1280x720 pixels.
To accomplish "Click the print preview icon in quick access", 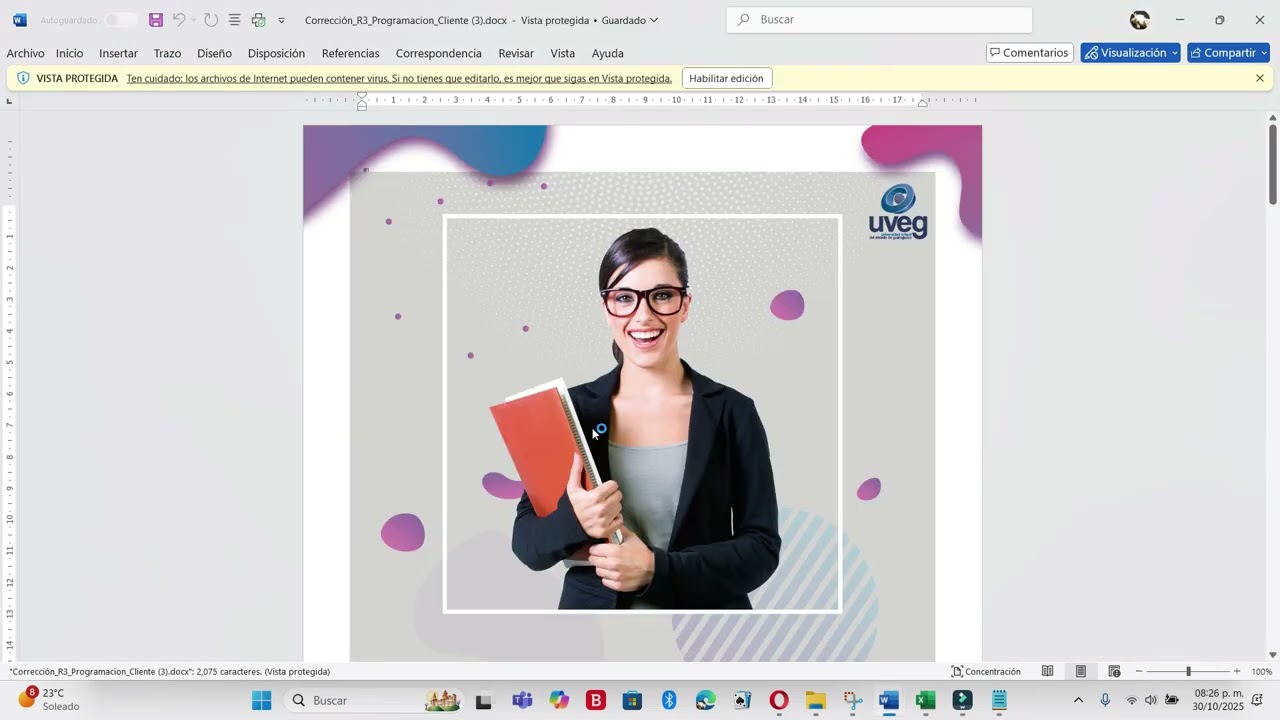I will [x=259, y=20].
